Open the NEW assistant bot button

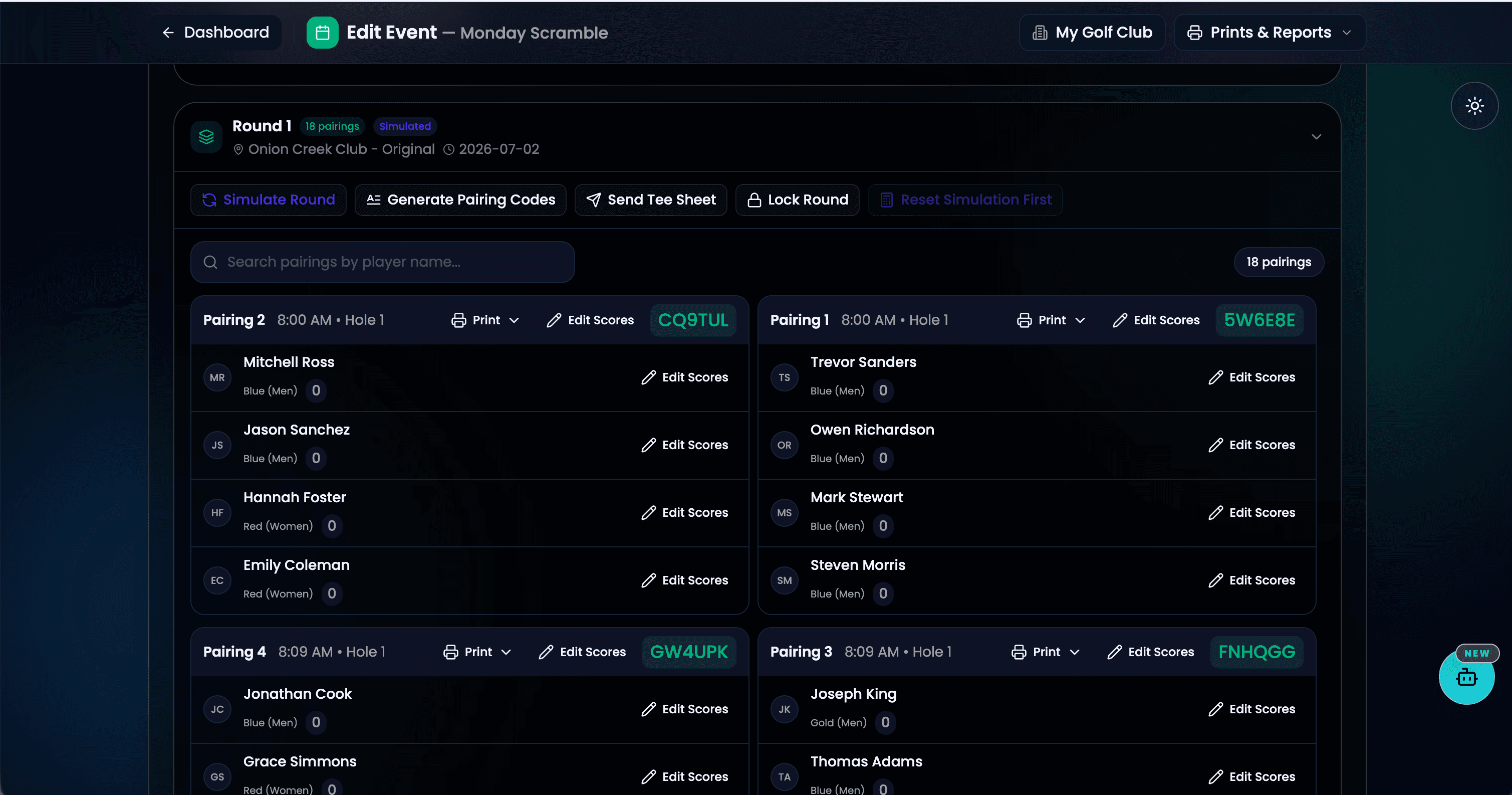coord(1466,677)
